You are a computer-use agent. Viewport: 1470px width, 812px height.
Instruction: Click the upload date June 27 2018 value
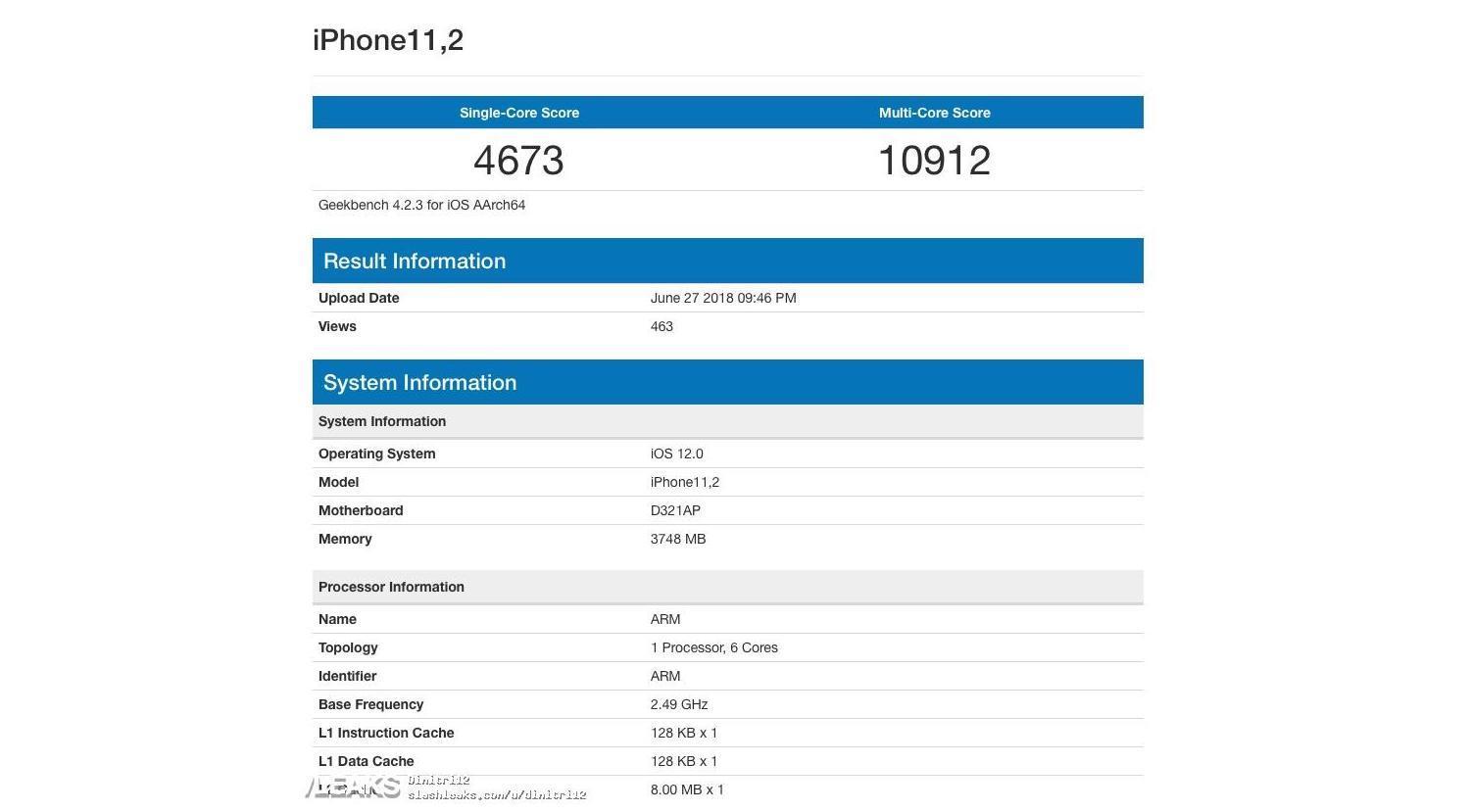[723, 298]
